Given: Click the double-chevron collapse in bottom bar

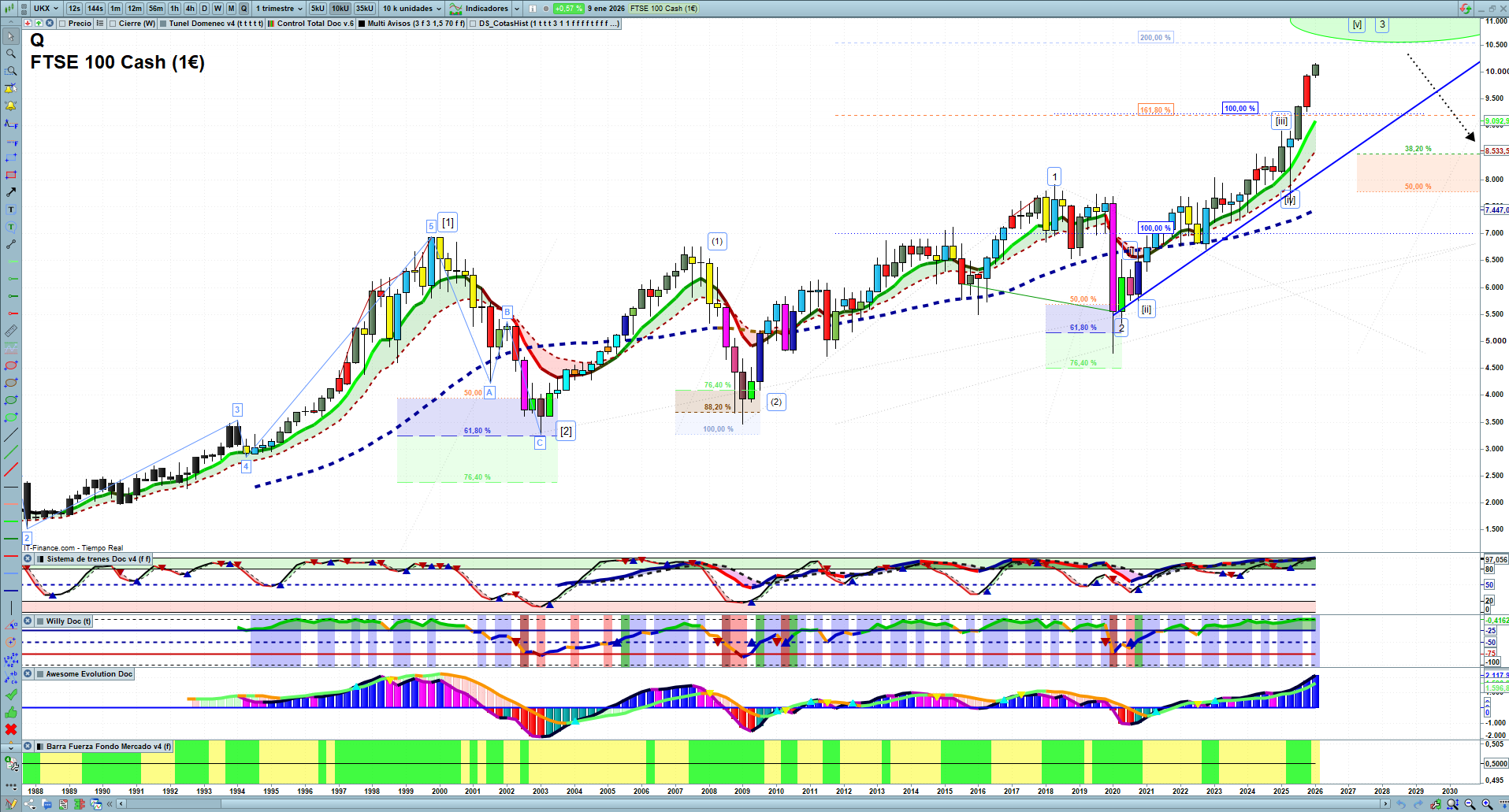Looking at the screenshot, I should (x=111, y=804).
